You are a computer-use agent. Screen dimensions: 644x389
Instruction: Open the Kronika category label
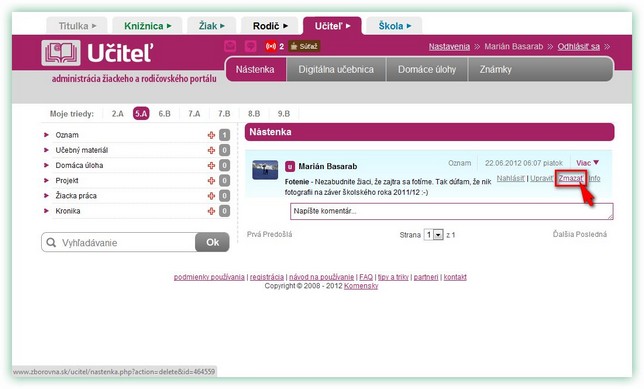coord(68,211)
